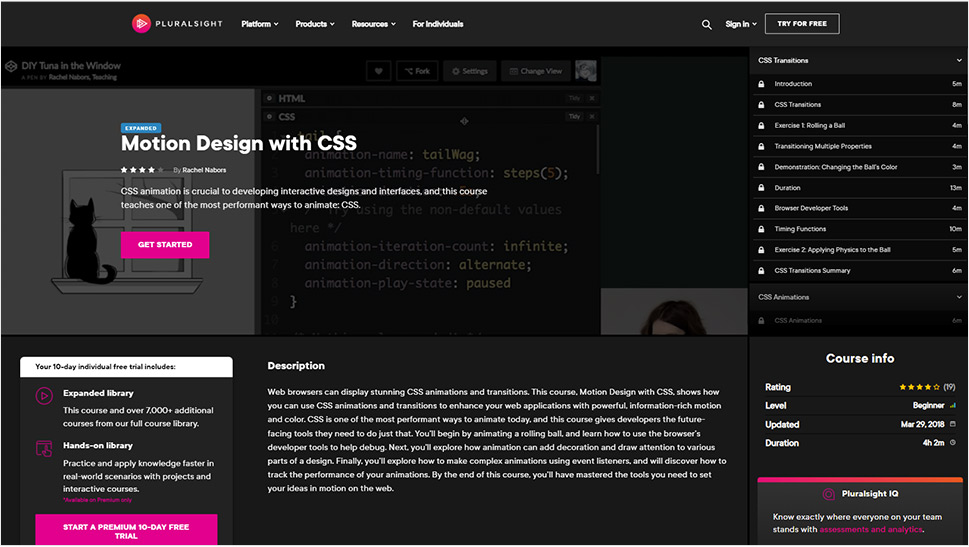The width and height of the screenshot is (969, 547).
Task: Click the Pluralsight IQ circular icon
Action: (829, 494)
